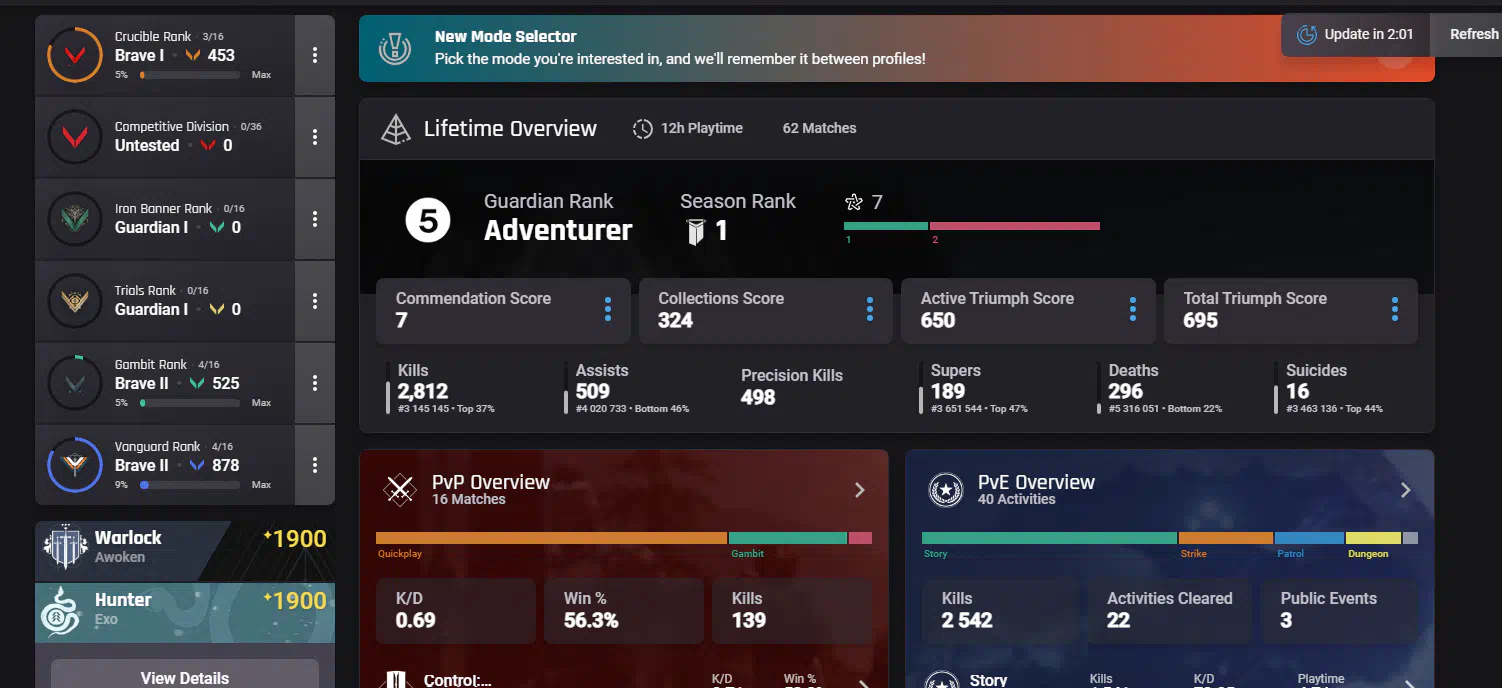1502x688 pixels.
Task: Click the Lifetime Overview pyramid icon
Action: pyautogui.click(x=397, y=129)
